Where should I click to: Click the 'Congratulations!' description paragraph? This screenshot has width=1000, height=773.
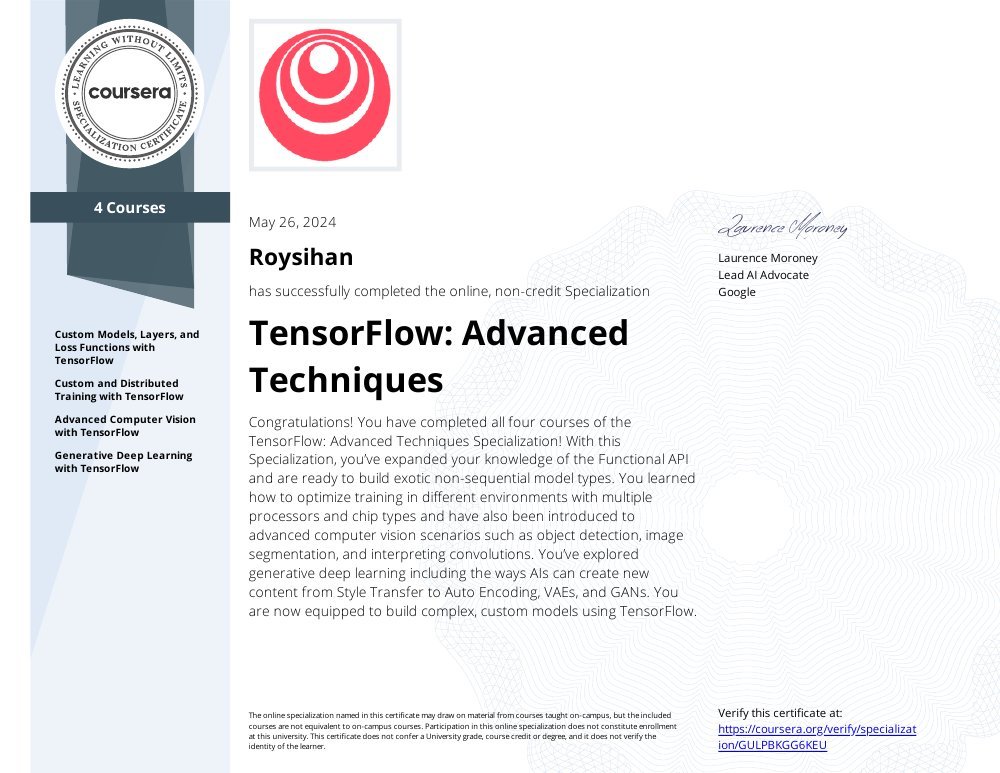tap(473, 517)
